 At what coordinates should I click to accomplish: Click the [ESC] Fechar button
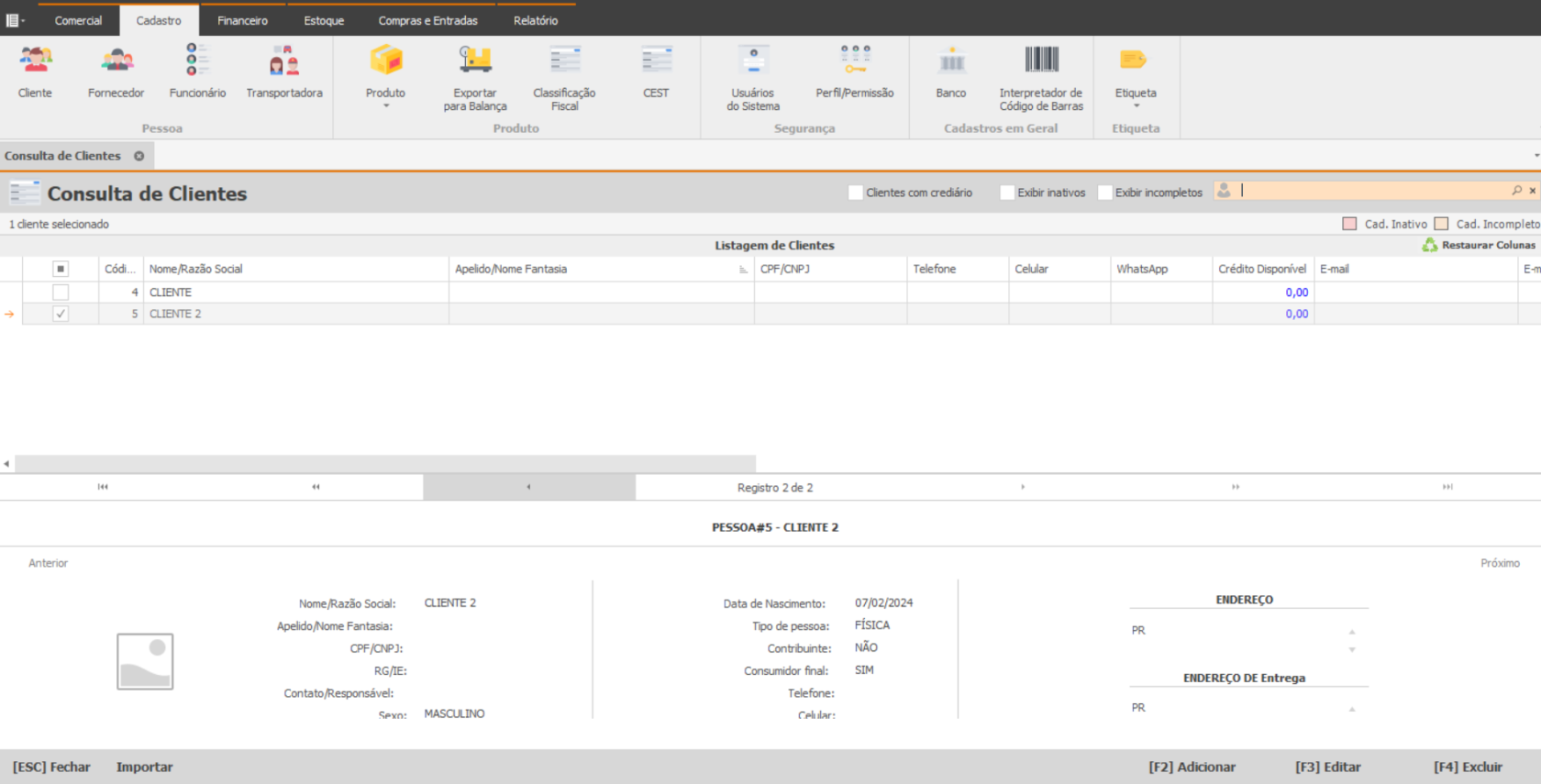click(x=51, y=767)
